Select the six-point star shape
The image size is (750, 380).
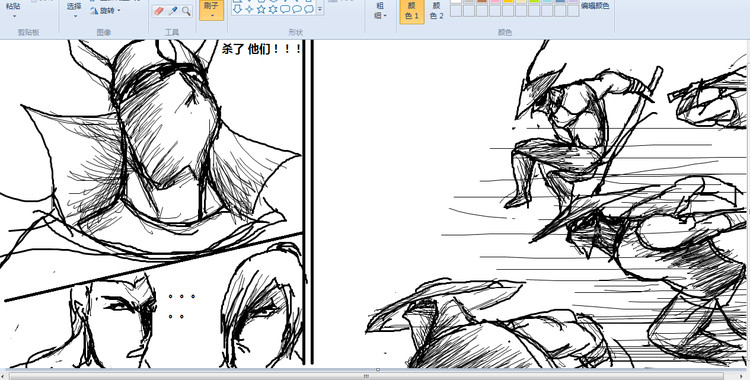coord(273,9)
